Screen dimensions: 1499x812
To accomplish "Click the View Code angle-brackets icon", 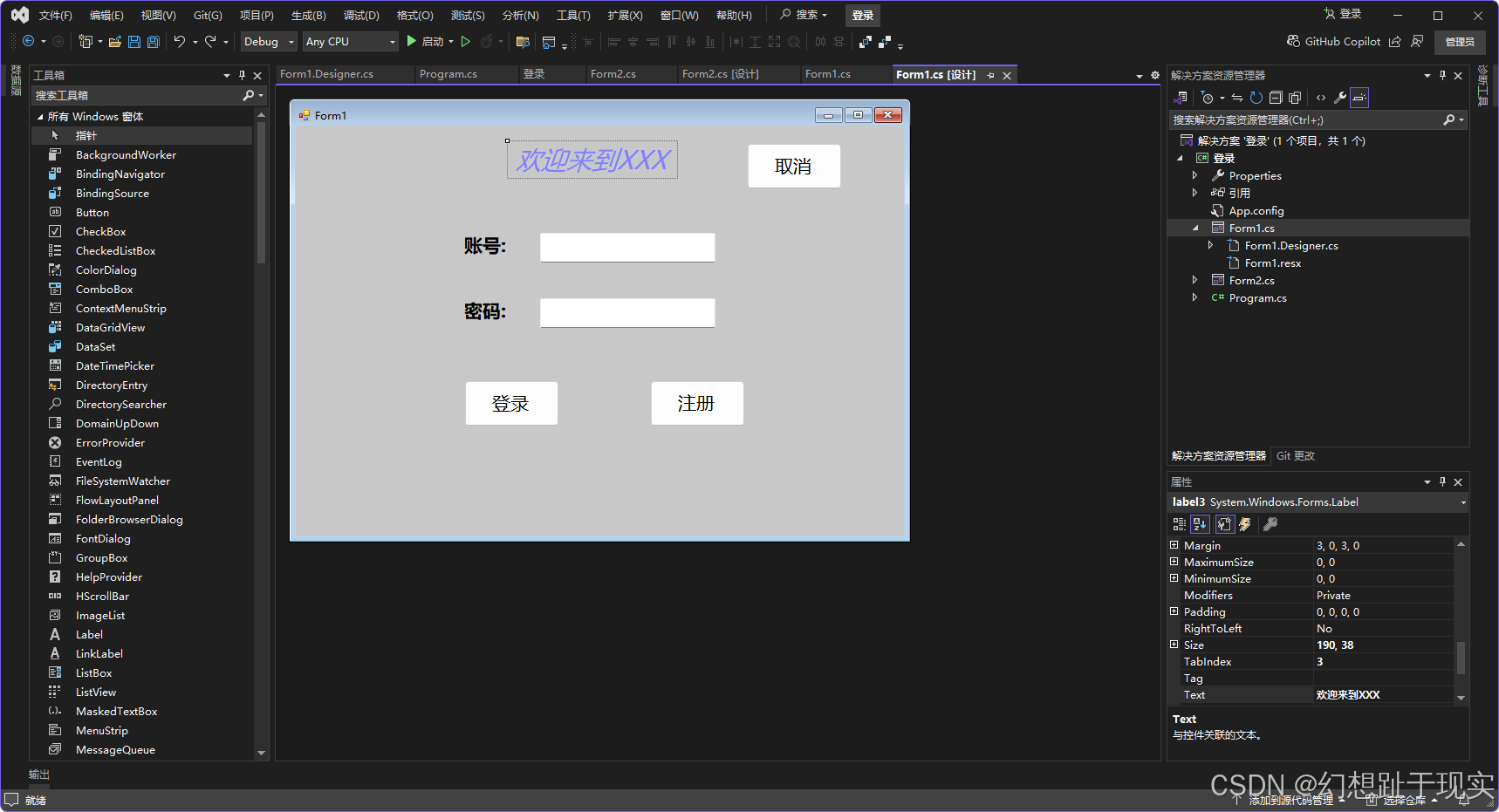I will tap(1321, 98).
